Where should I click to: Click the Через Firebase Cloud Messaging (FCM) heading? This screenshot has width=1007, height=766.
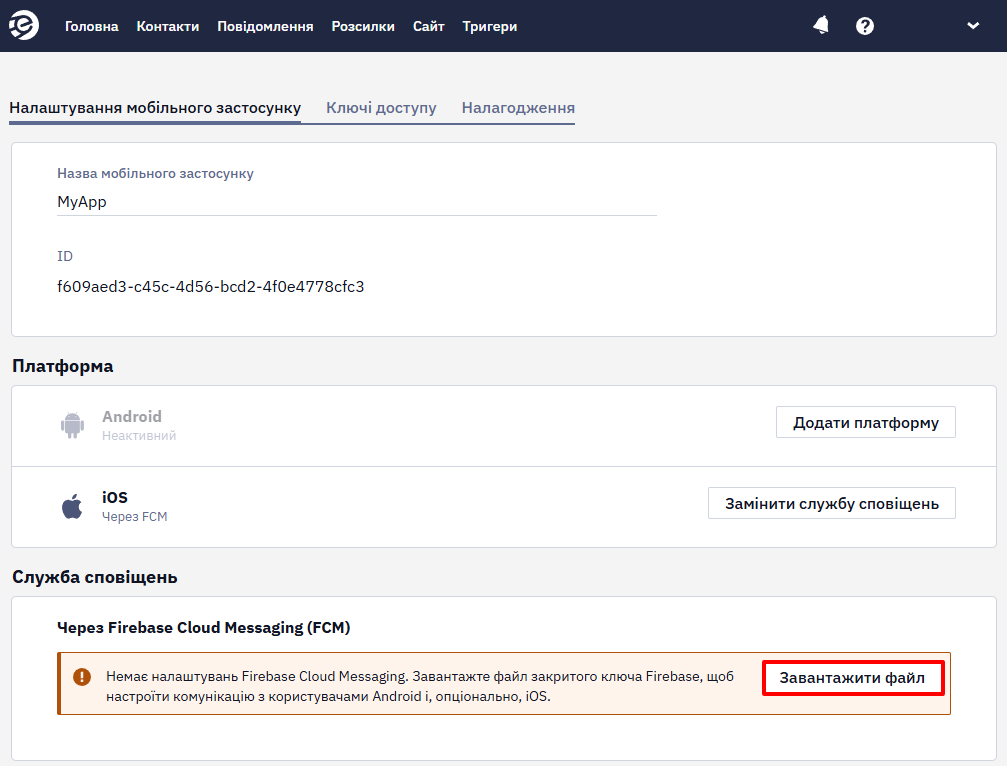click(x=204, y=627)
